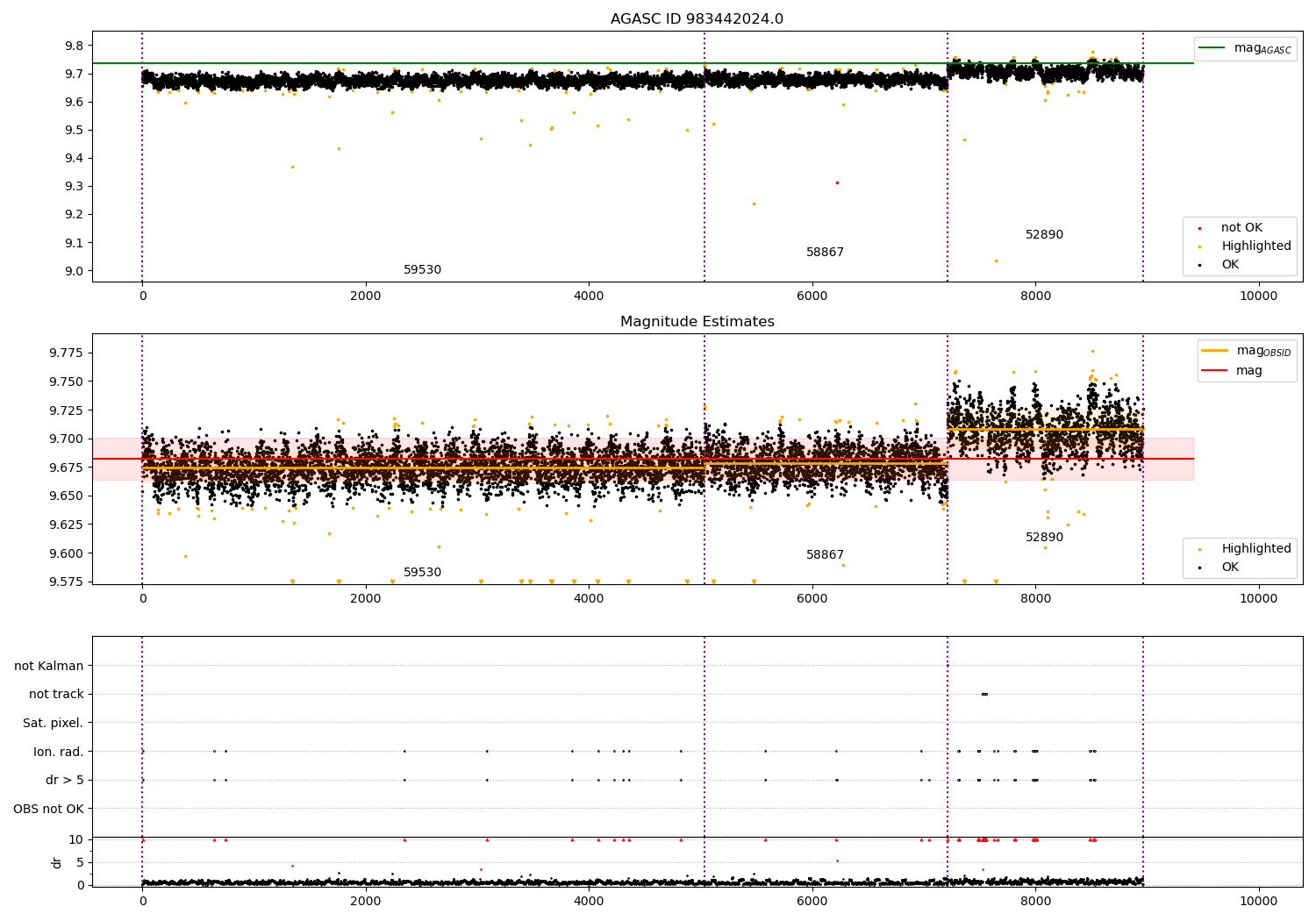This screenshot has height=921, width=1316.
Task: Click the 9.8 y-axis tick label
Action: (75, 46)
